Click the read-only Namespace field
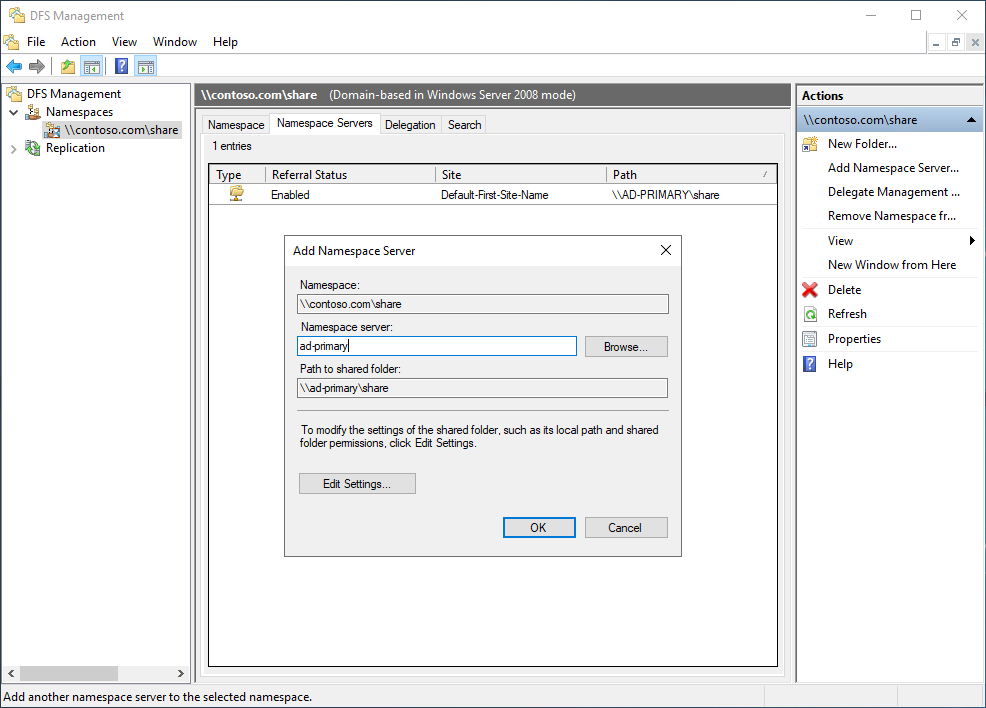The image size is (986, 708). pos(483,304)
